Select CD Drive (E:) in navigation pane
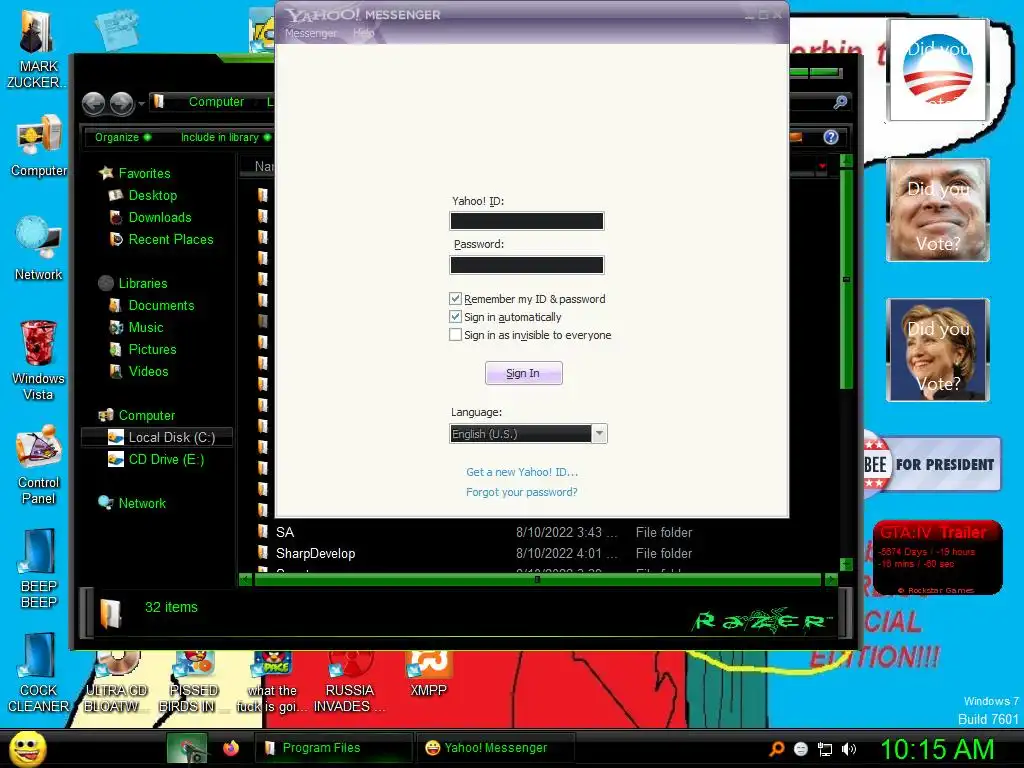The height and width of the screenshot is (768, 1024). (x=167, y=460)
